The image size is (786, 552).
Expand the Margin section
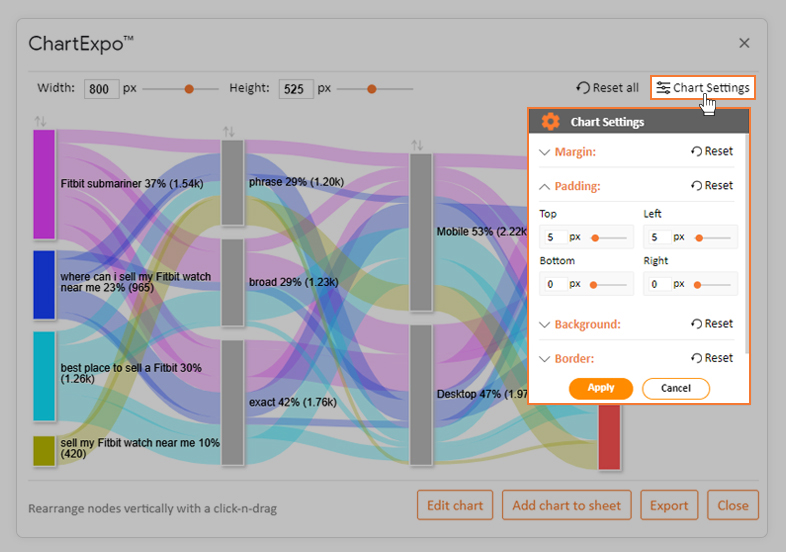coord(544,152)
